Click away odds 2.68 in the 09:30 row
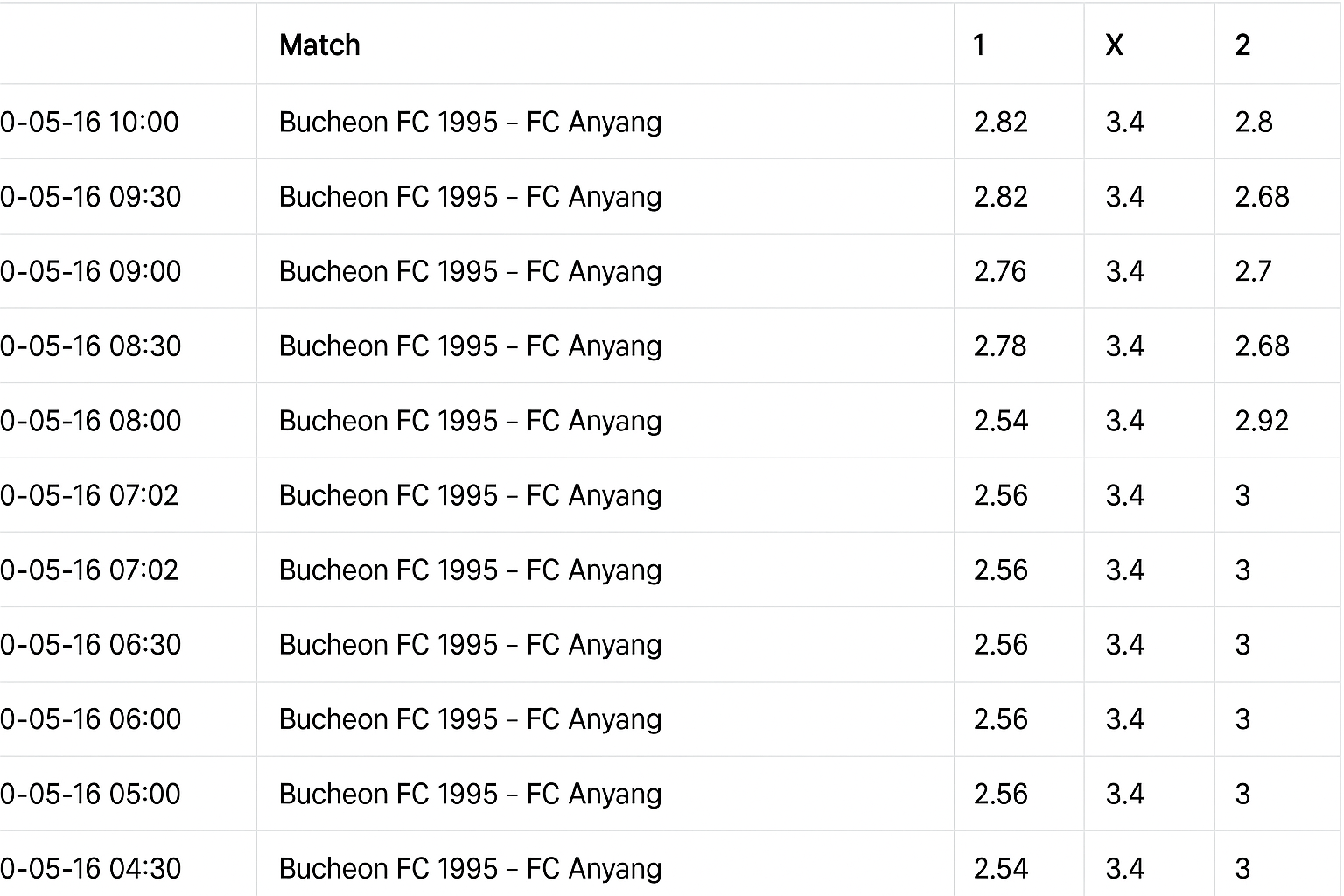 point(1262,197)
